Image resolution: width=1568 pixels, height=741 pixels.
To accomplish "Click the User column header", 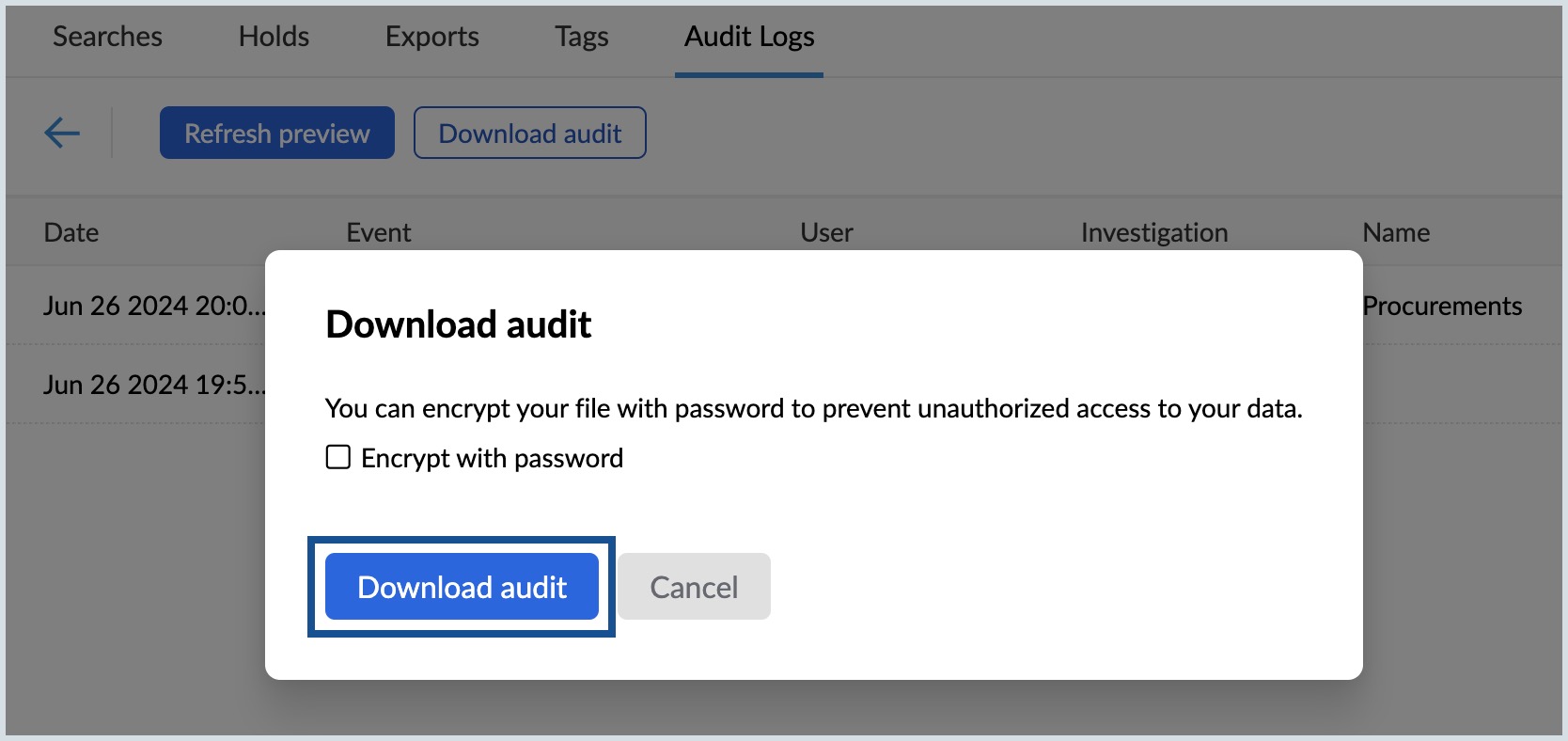I will coord(827,232).
